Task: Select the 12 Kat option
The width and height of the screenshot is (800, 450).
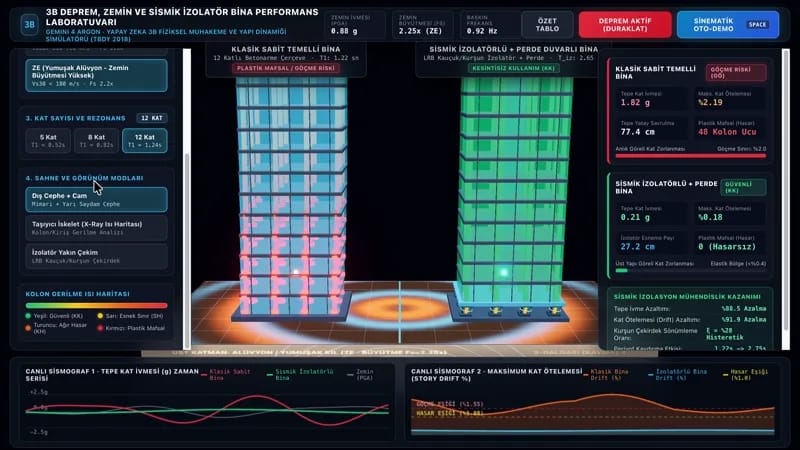Action: point(144,140)
